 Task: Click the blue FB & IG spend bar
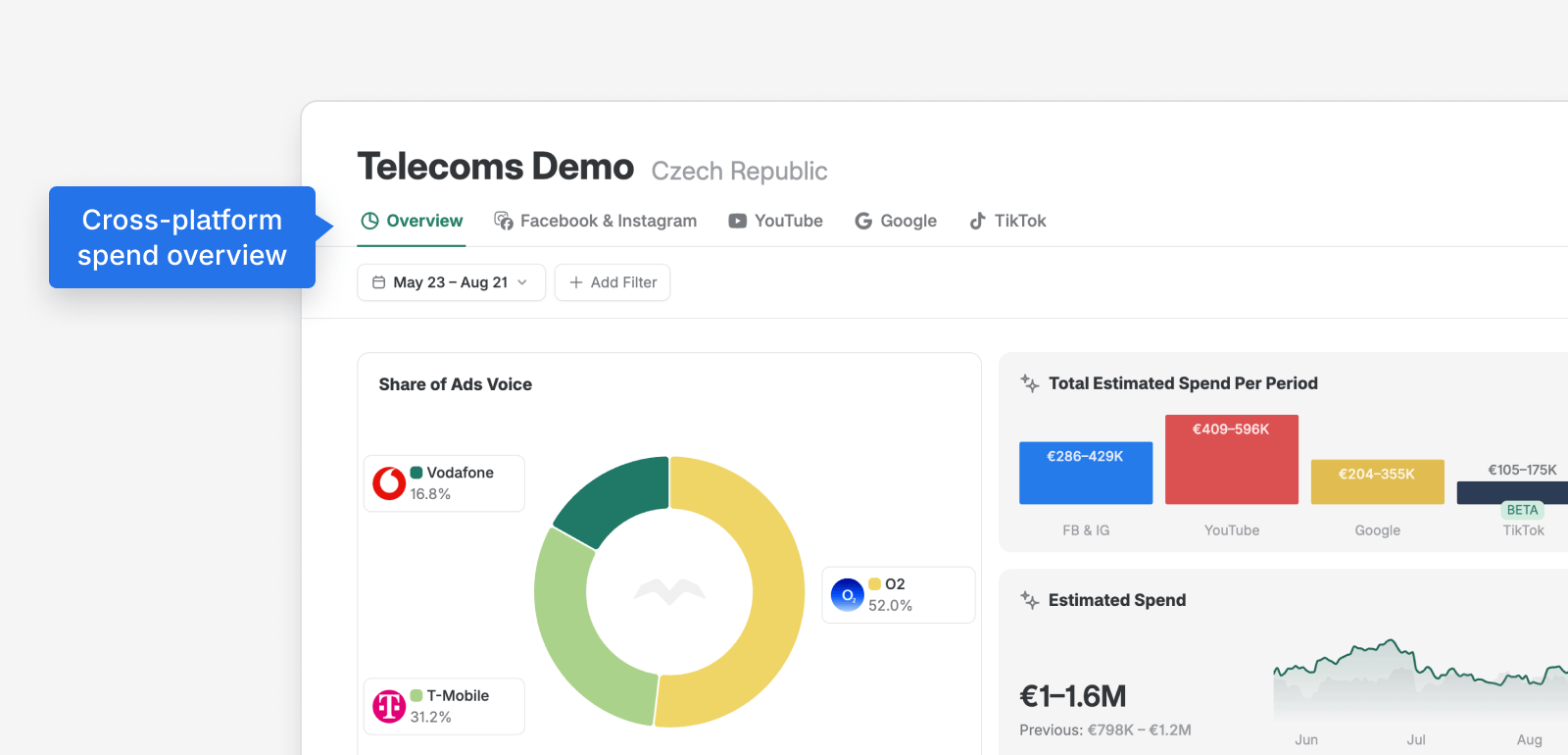(1086, 473)
